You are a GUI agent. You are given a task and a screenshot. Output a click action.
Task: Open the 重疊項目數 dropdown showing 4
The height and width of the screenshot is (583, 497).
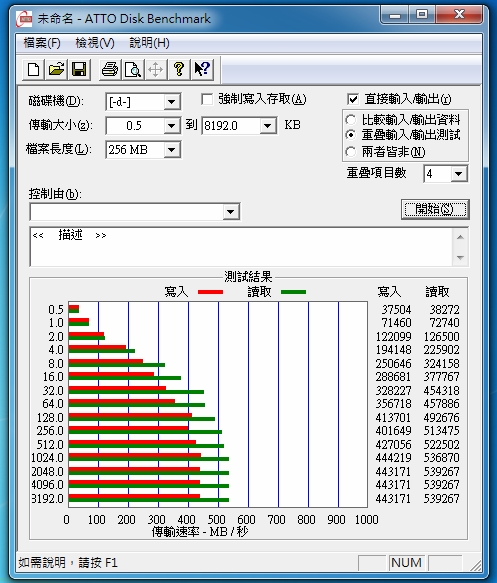(459, 174)
